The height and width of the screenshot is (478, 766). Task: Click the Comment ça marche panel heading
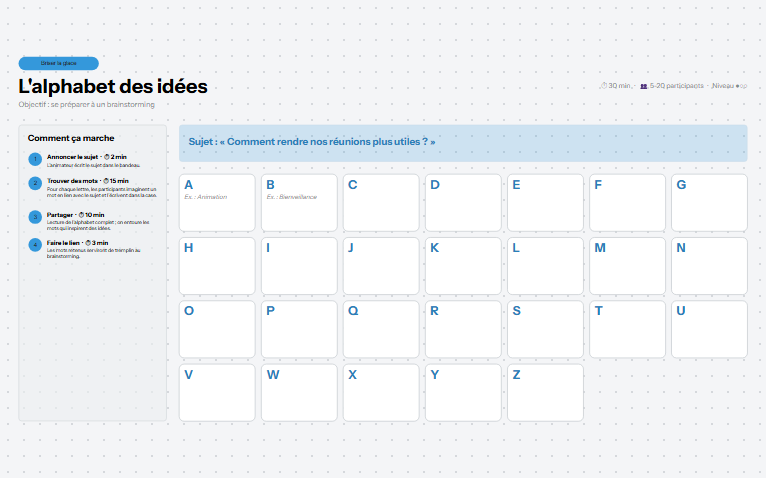(x=71, y=138)
